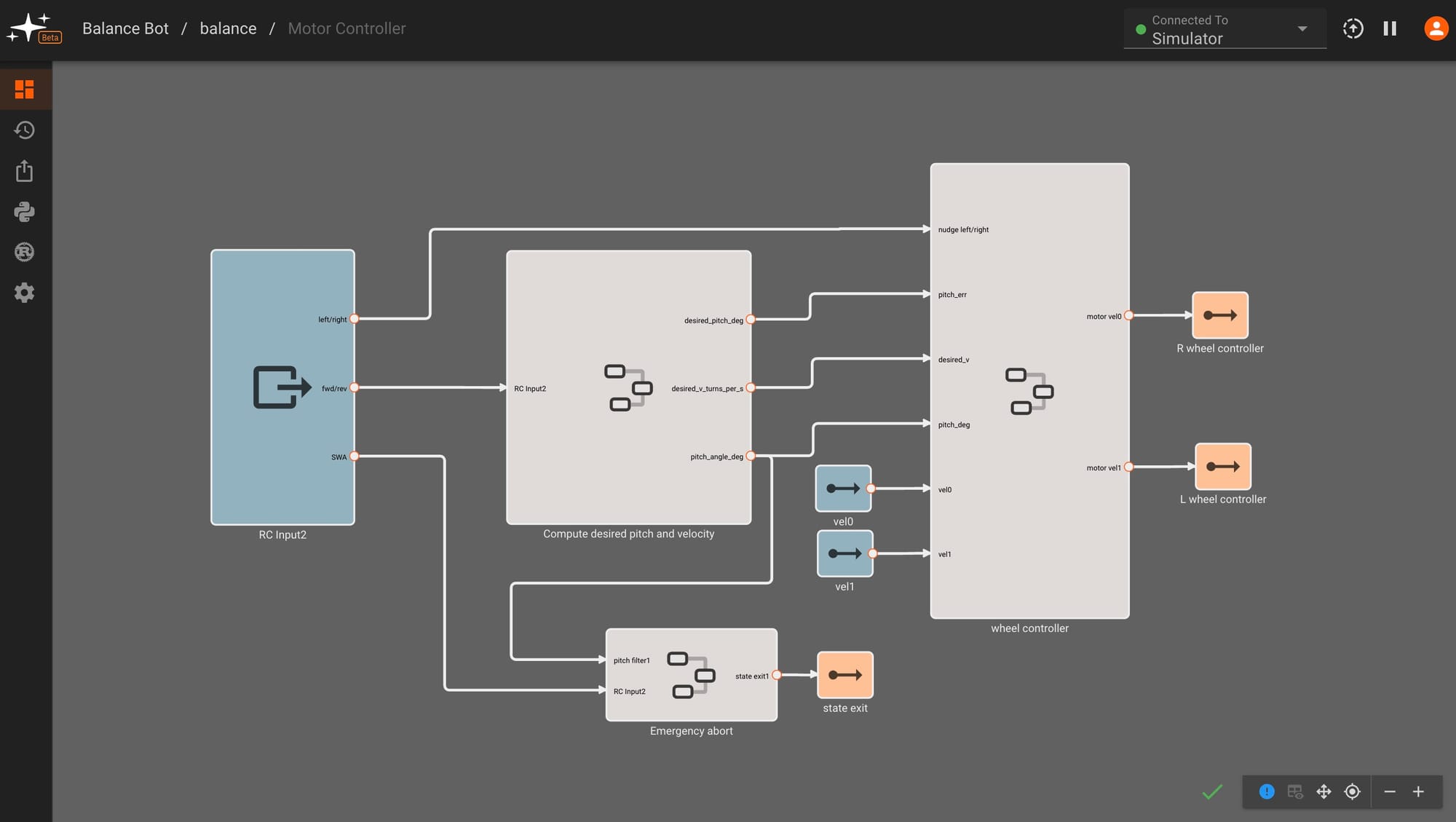
Task: Zoom out with the minus button
Action: [x=1389, y=791]
